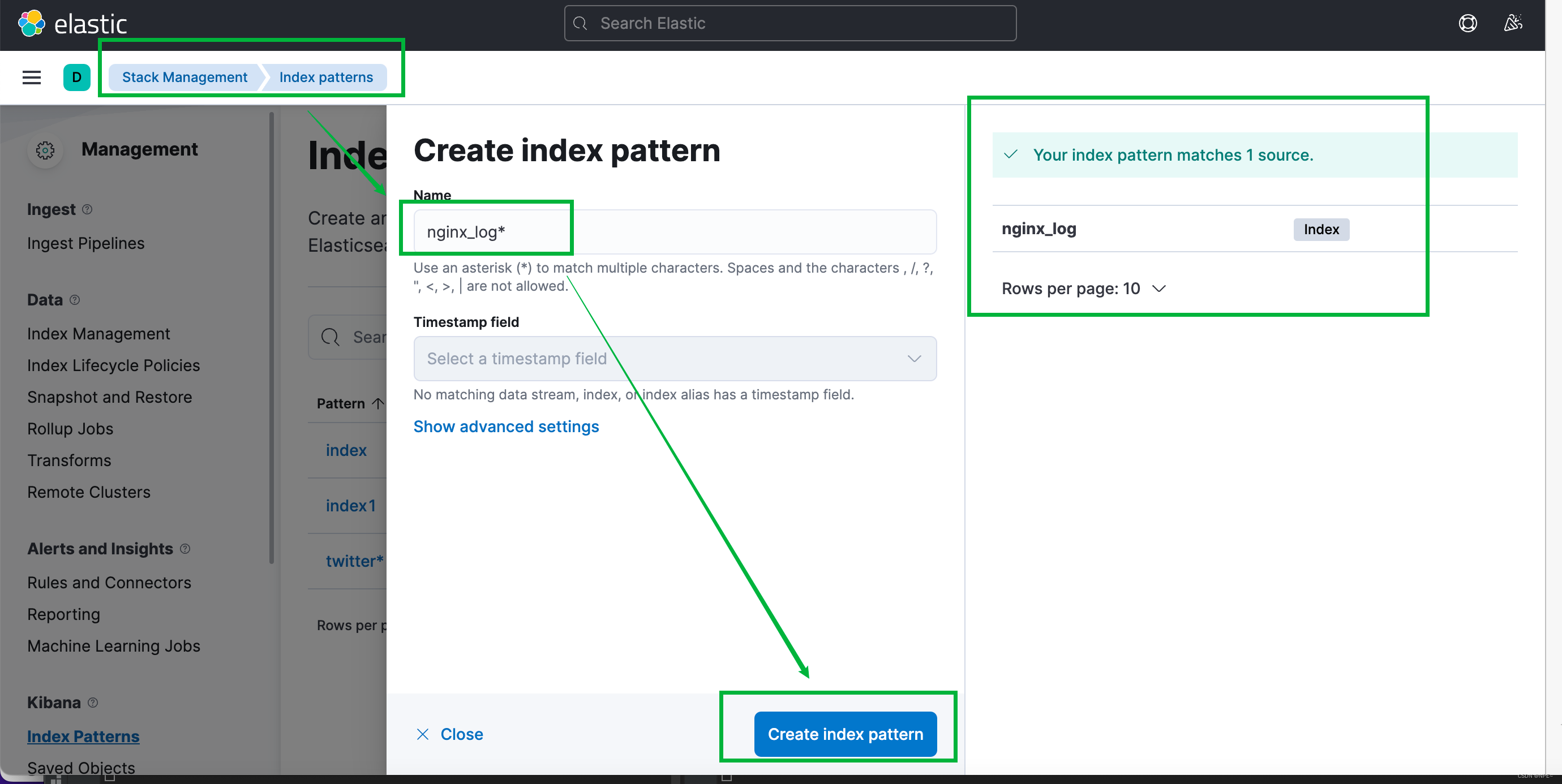Open Rollup Jobs
Image resolution: width=1562 pixels, height=784 pixels.
[70, 428]
